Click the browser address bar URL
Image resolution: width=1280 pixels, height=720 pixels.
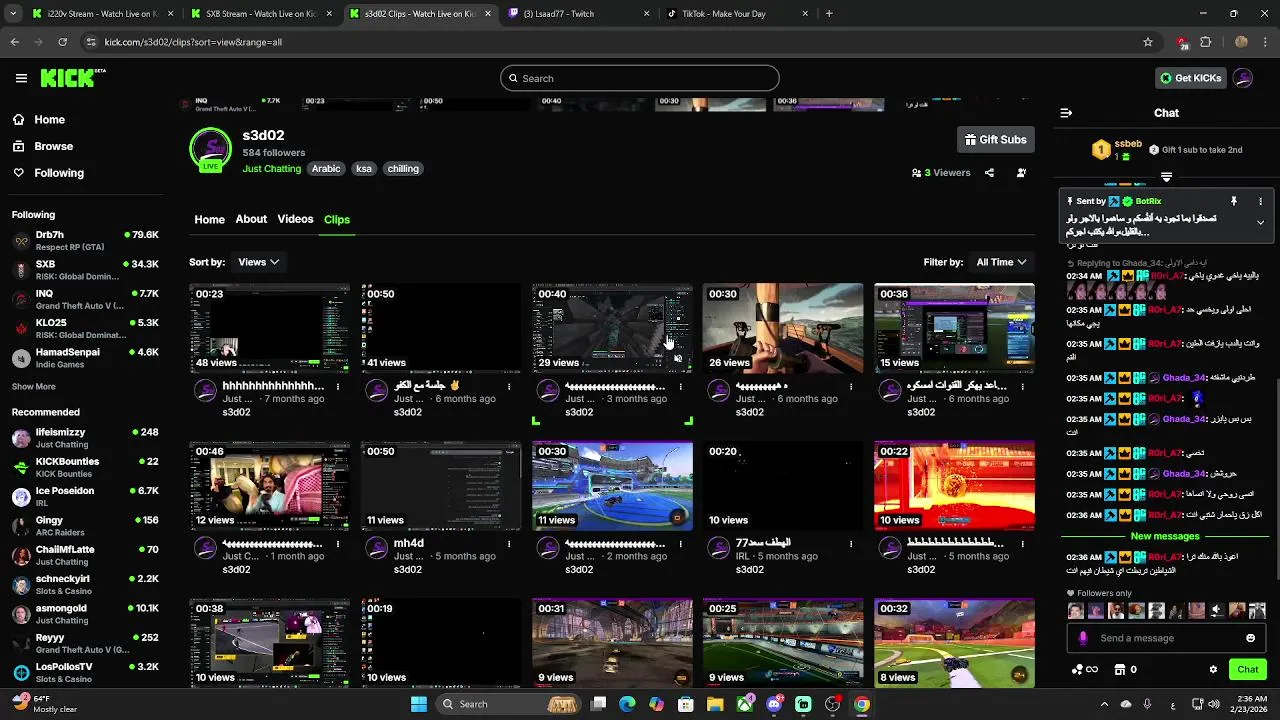pyautogui.click(x=193, y=42)
